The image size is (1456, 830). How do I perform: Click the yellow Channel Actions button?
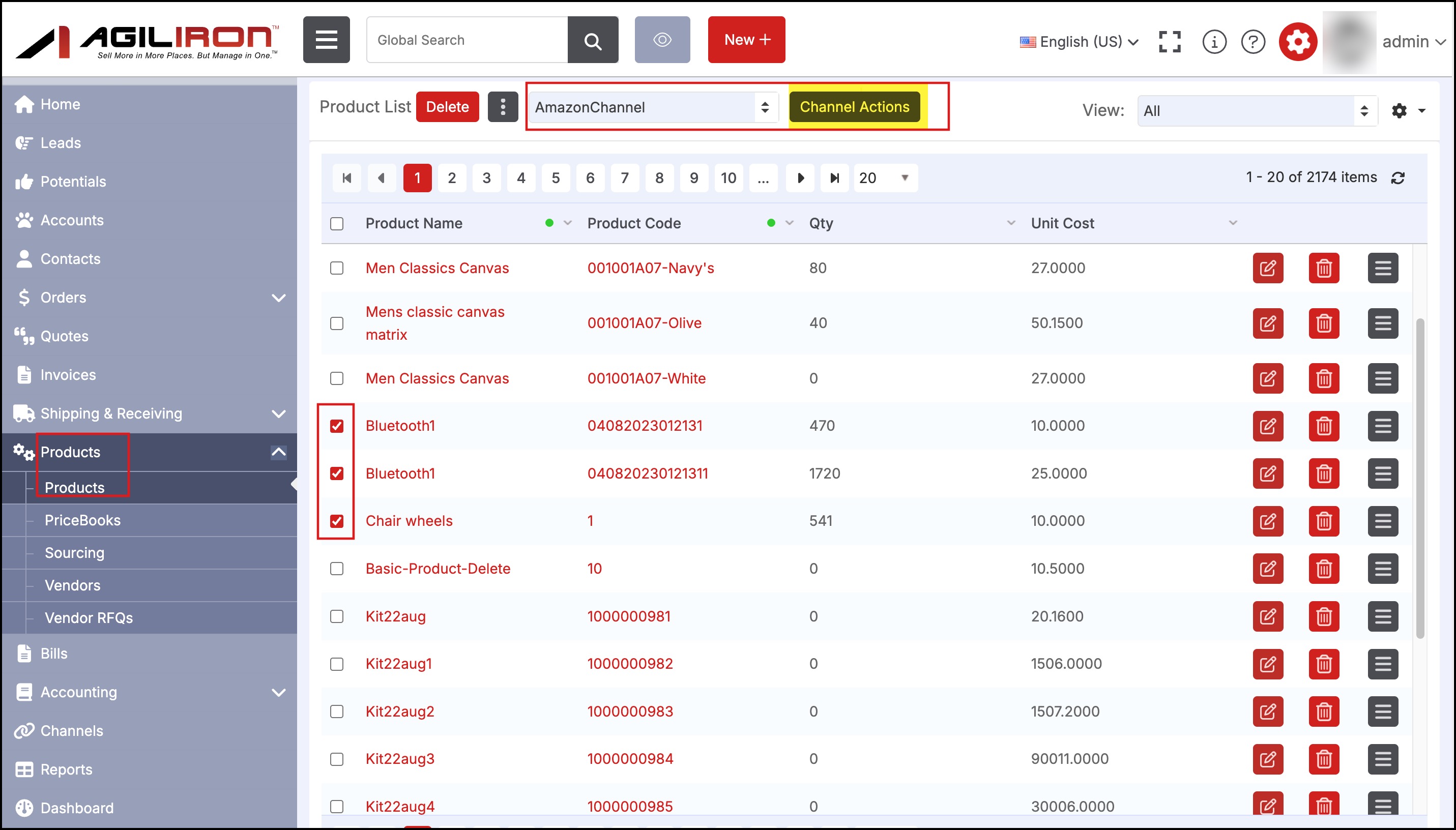(854, 107)
